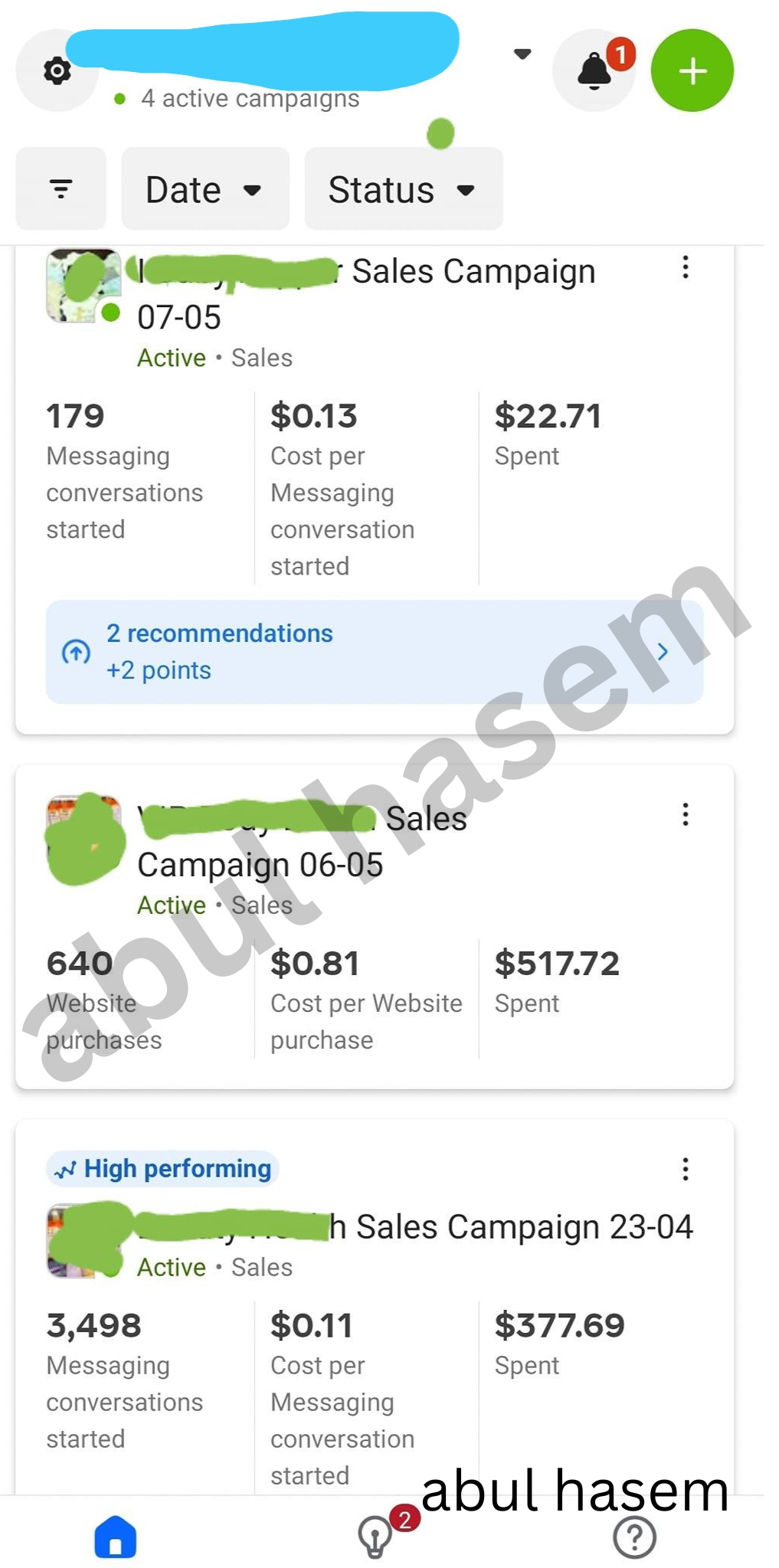The width and height of the screenshot is (779, 1568).
Task: Open the settings gear icon
Action: [x=57, y=71]
